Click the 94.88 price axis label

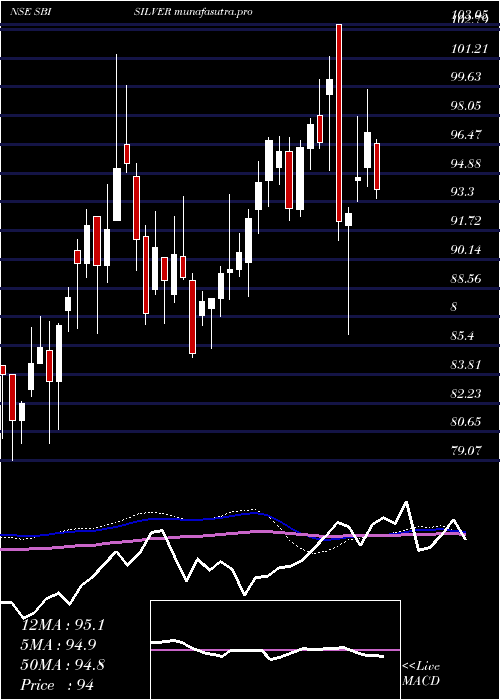coord(466,163)
